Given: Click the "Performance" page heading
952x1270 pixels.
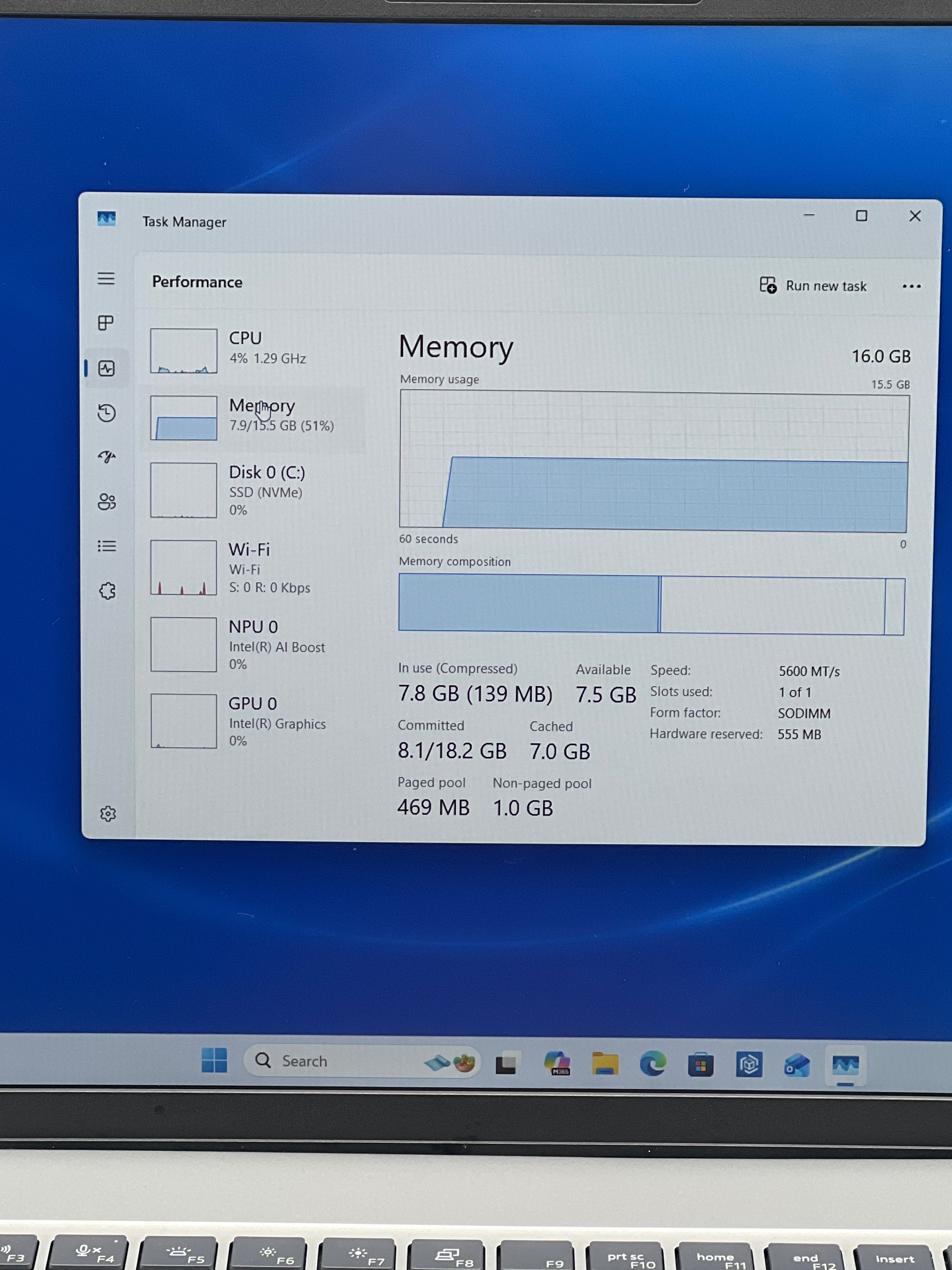Looking at the screenshot, I should (197, 283).
